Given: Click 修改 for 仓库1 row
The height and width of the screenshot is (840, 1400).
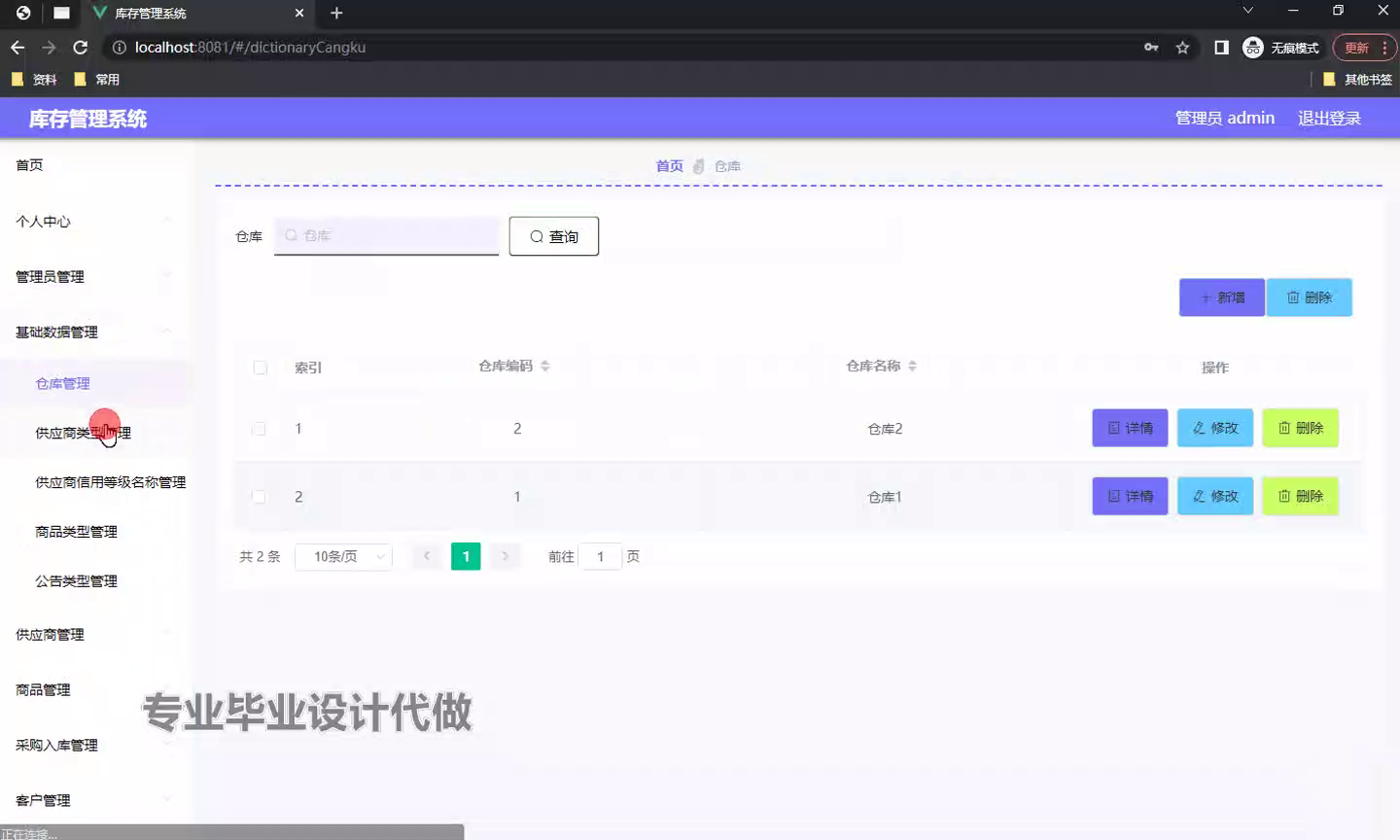Looking at the screenshot, I should pos(1215,496).
